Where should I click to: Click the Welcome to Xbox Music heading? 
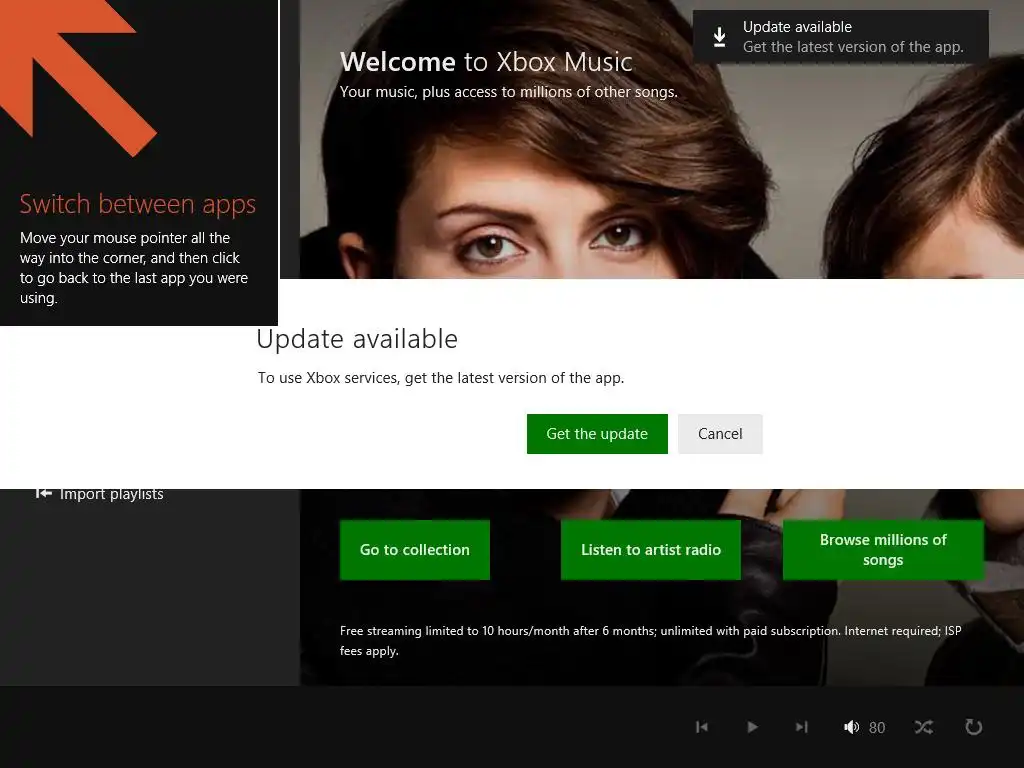click(486, 62)
